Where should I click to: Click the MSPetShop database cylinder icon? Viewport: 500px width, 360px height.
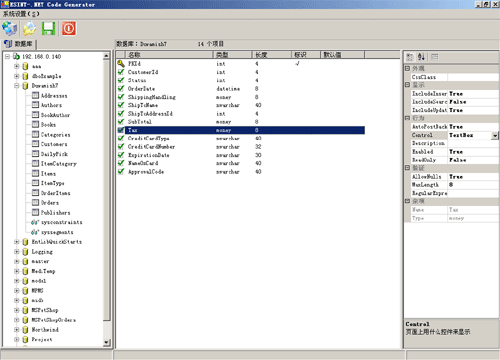[x=25, y=310]
